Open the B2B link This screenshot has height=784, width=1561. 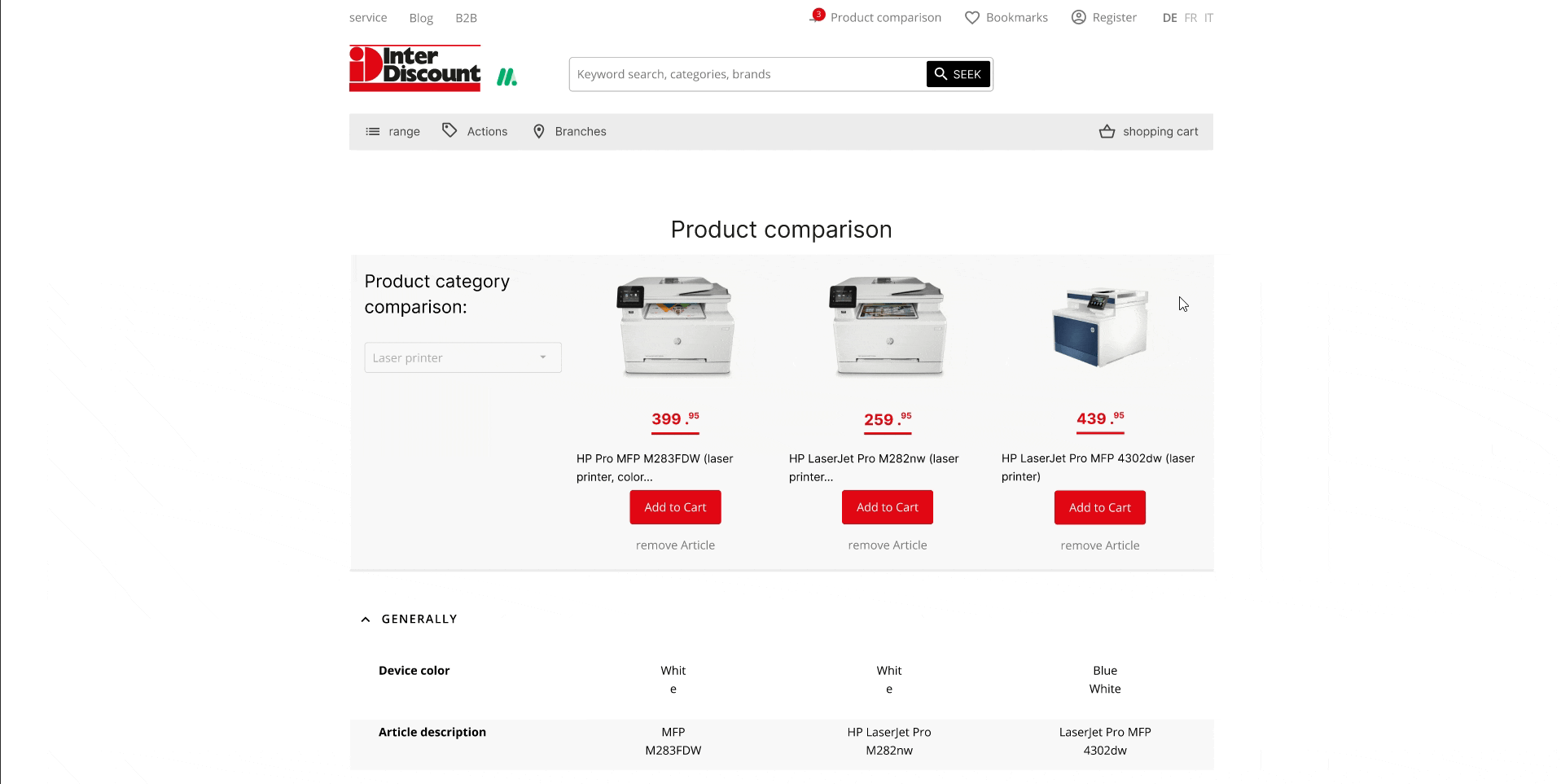[466, 18]
